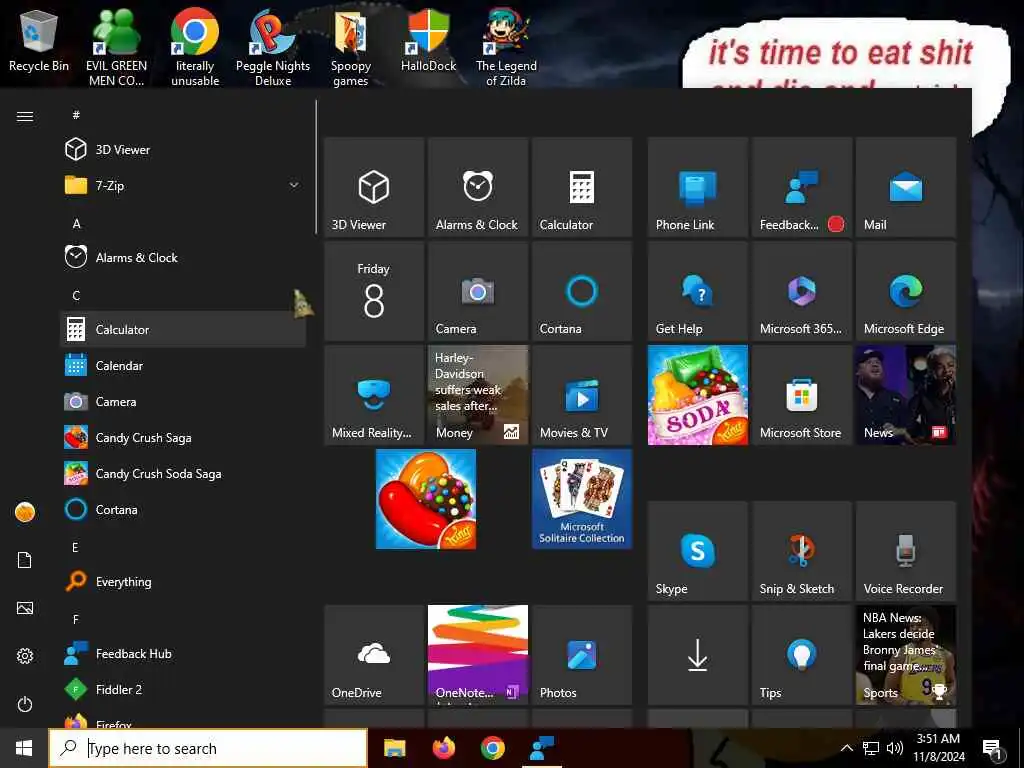Jump to the letter F section header
1024x768 pixels.
[x=76, y=619]
